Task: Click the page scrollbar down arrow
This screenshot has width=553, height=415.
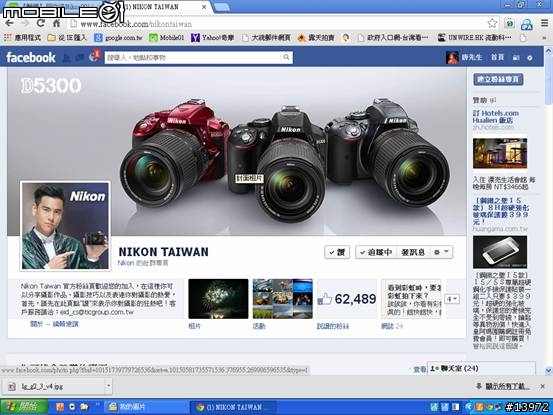Action: [x=548, y=371]
